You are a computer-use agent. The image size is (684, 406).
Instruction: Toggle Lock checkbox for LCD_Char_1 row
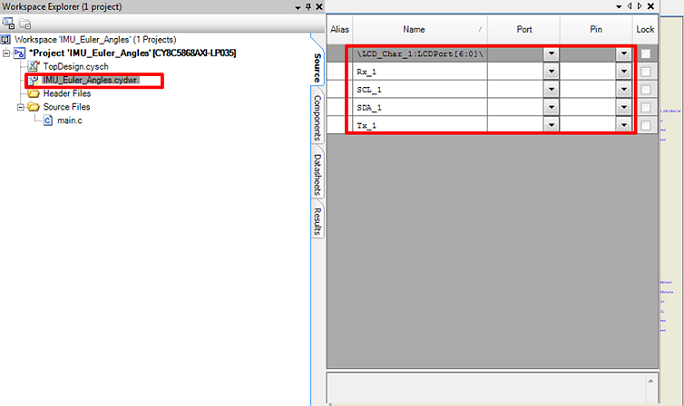tap(646, 53)
